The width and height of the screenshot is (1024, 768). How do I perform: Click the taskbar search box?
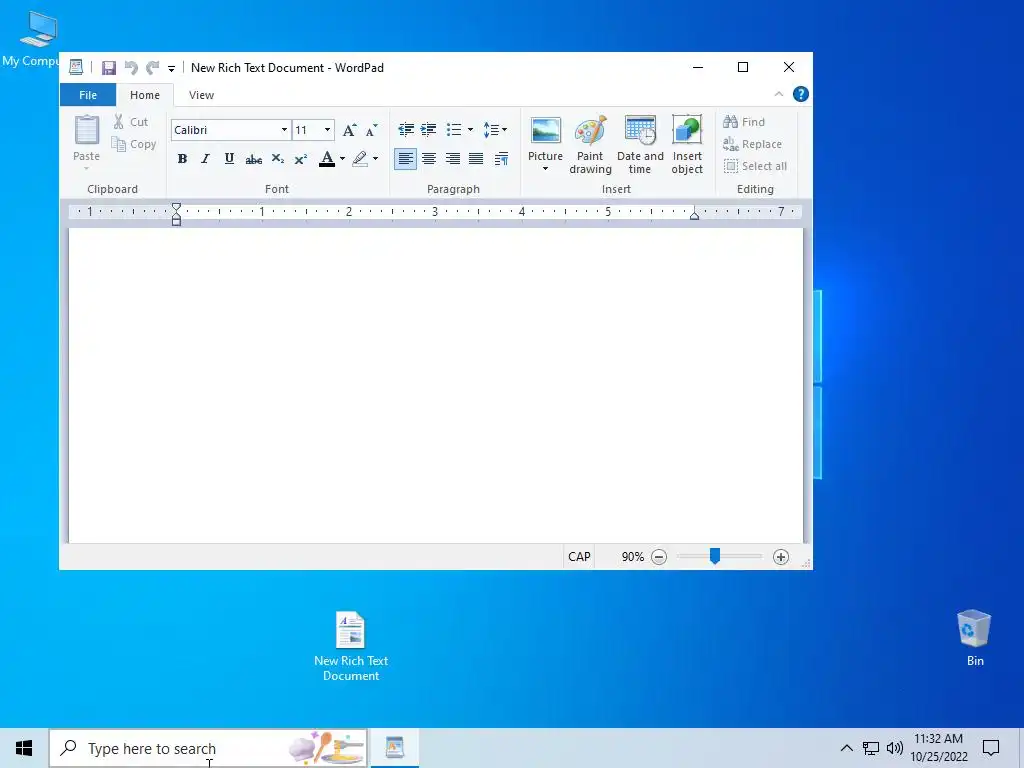pos(208,748)
